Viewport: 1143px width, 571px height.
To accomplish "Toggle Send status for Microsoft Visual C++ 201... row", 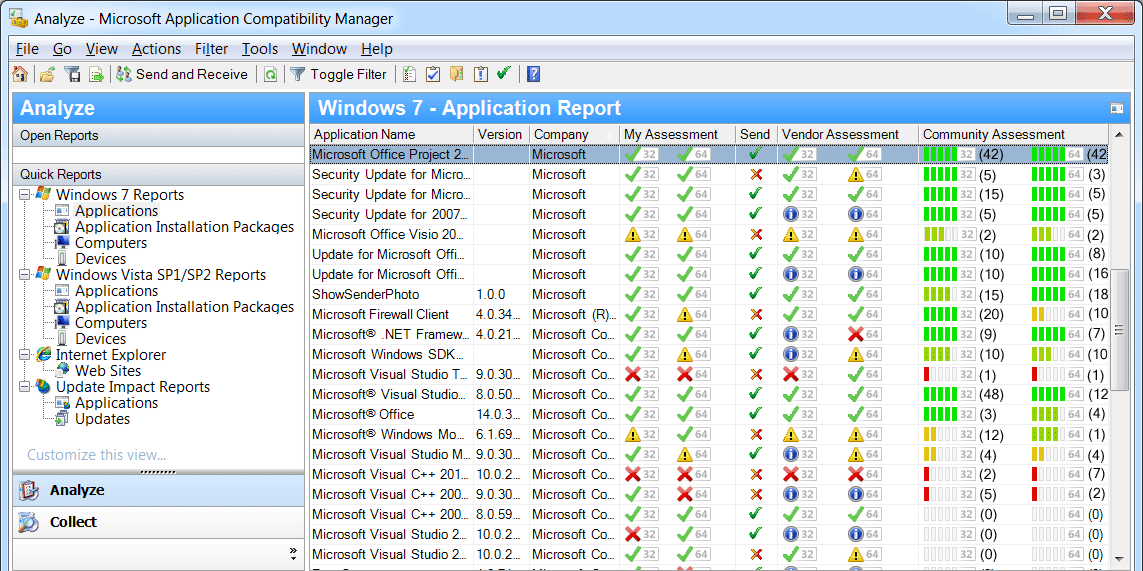I will [757, 475].
